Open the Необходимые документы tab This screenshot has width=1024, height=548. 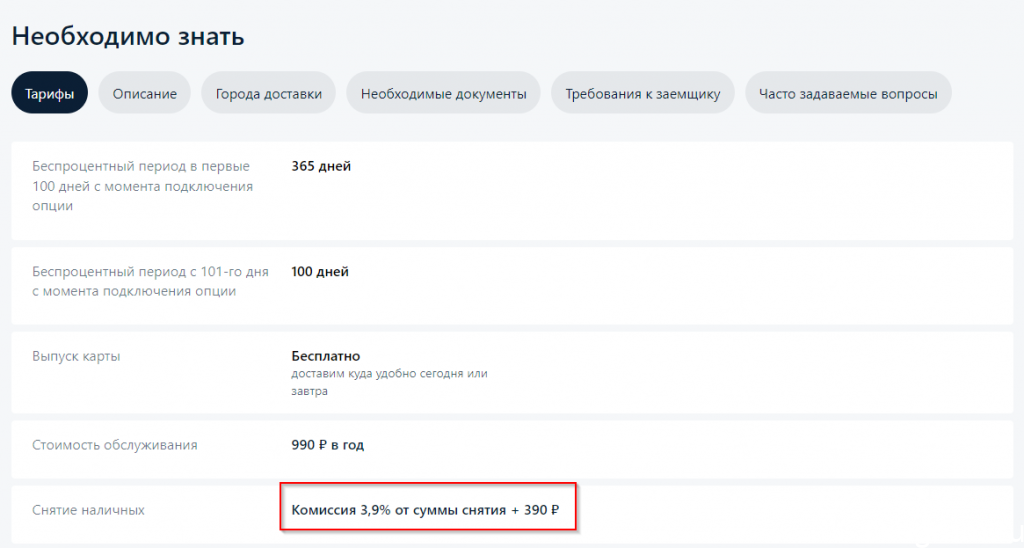(x=443, y=93)
